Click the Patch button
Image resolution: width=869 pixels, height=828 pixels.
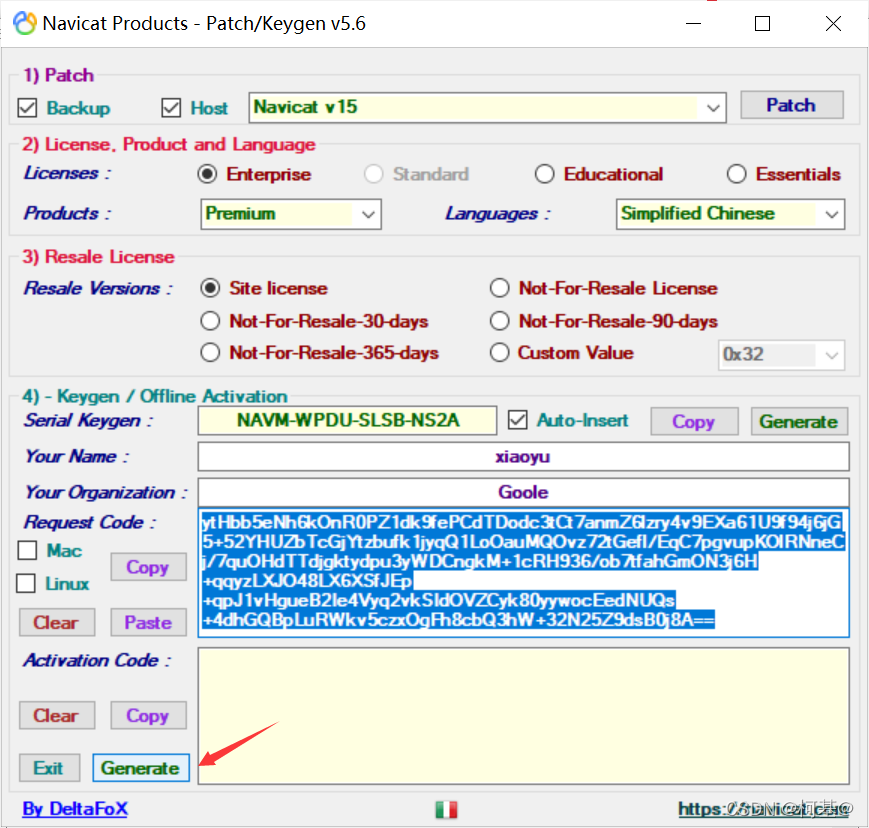(x=792, y=105)
